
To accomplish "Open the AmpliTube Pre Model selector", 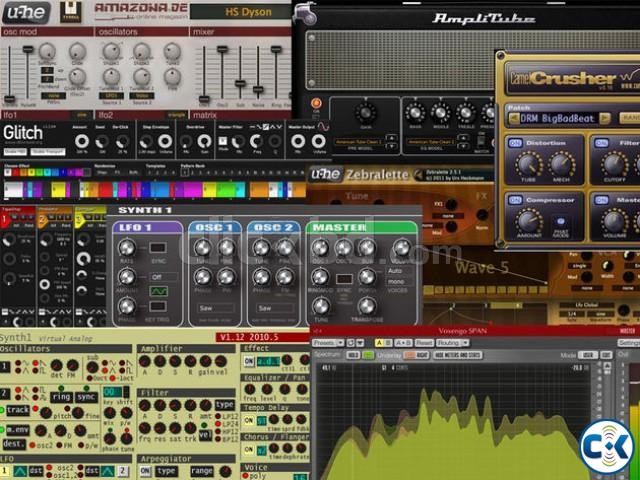I will [359, 142].
